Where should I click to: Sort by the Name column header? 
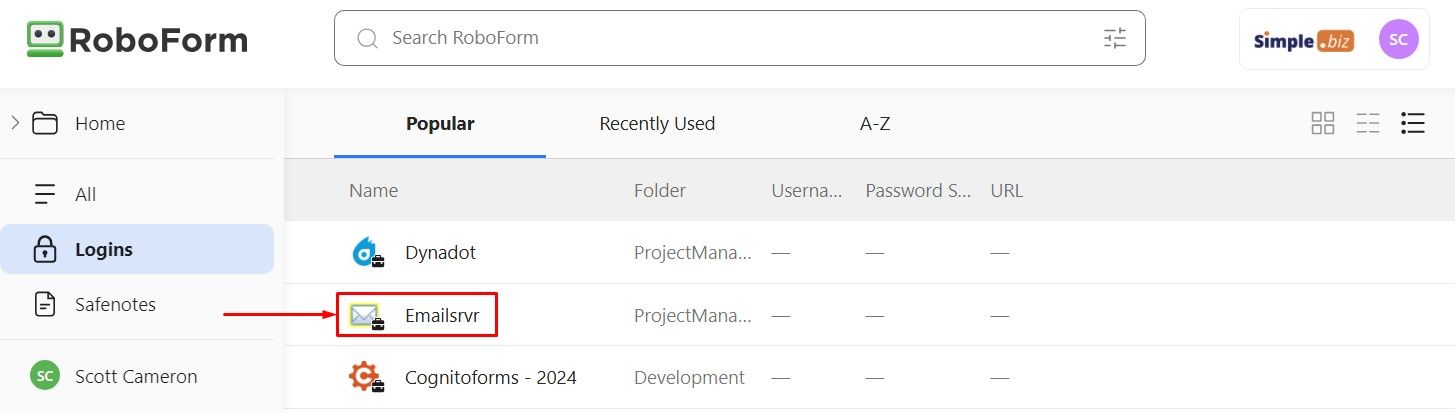coord(373,190)
